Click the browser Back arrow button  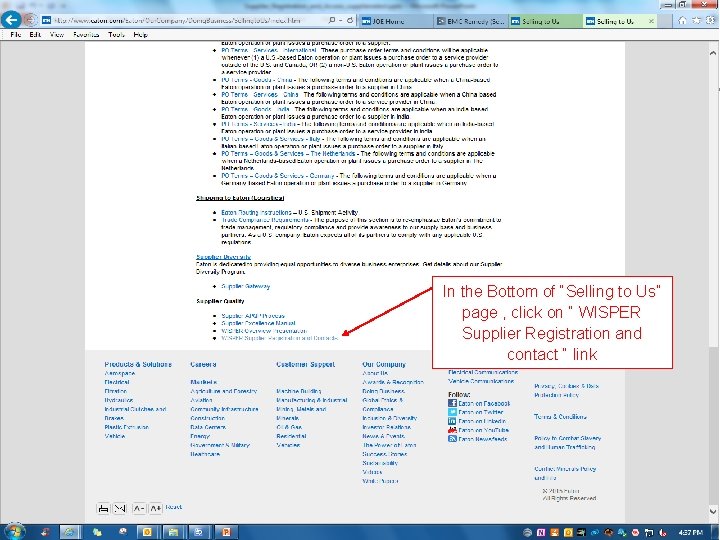click(11, 20)
